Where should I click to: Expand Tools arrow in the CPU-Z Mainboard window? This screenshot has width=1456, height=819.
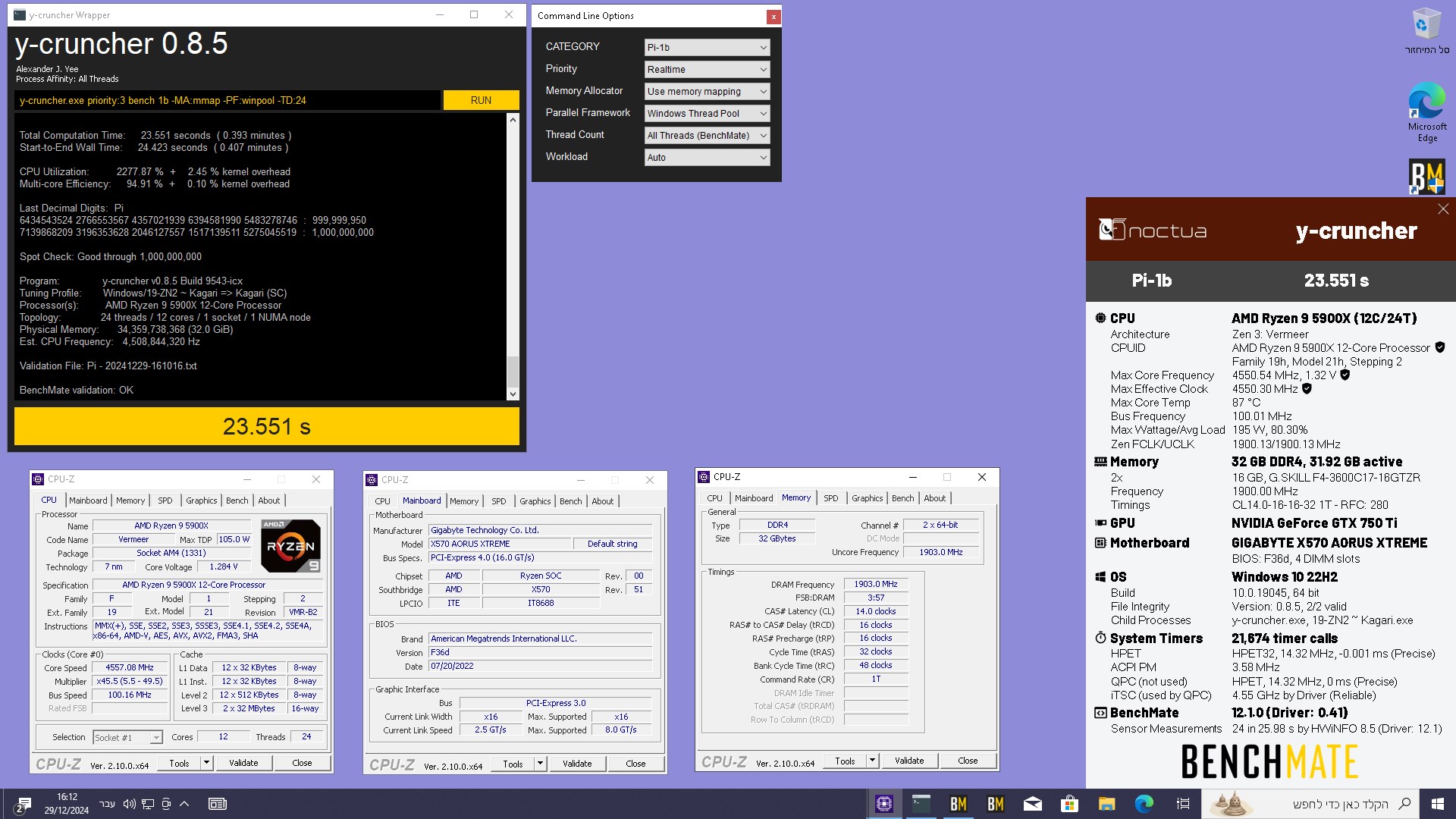(540, 764)
